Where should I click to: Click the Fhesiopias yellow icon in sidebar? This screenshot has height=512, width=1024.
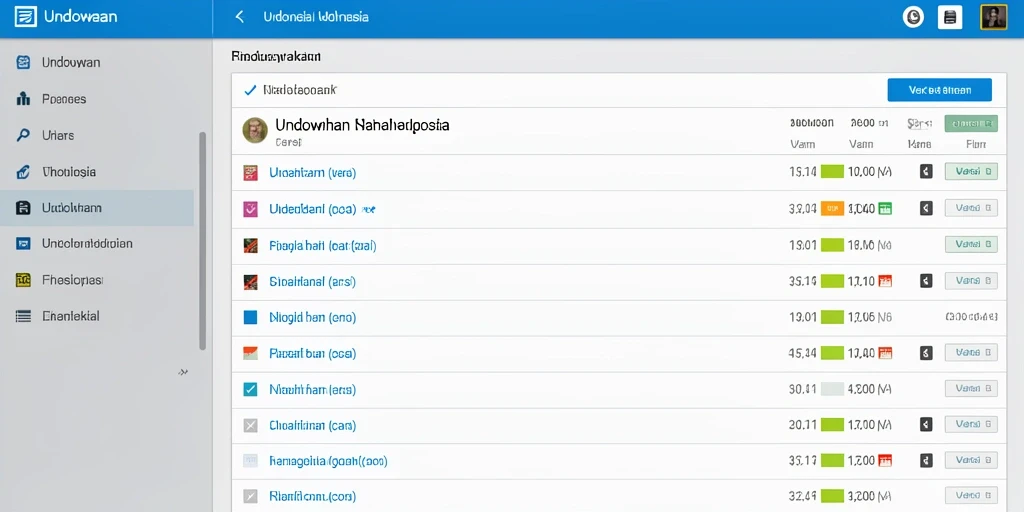tap(23, 280)
